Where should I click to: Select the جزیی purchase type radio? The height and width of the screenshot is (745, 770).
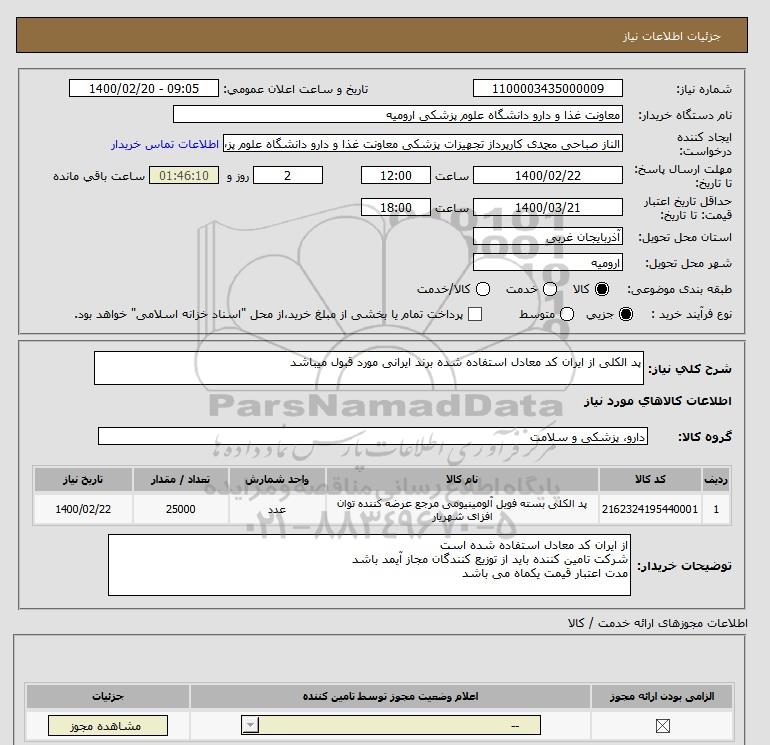(x=626, y=314)
